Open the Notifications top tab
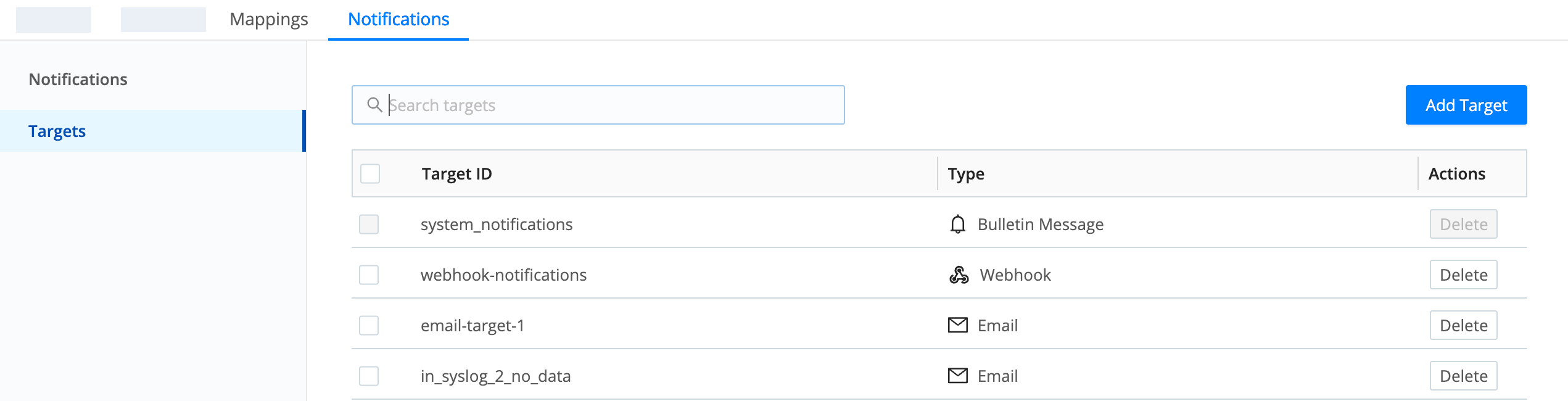 point(398,20)
